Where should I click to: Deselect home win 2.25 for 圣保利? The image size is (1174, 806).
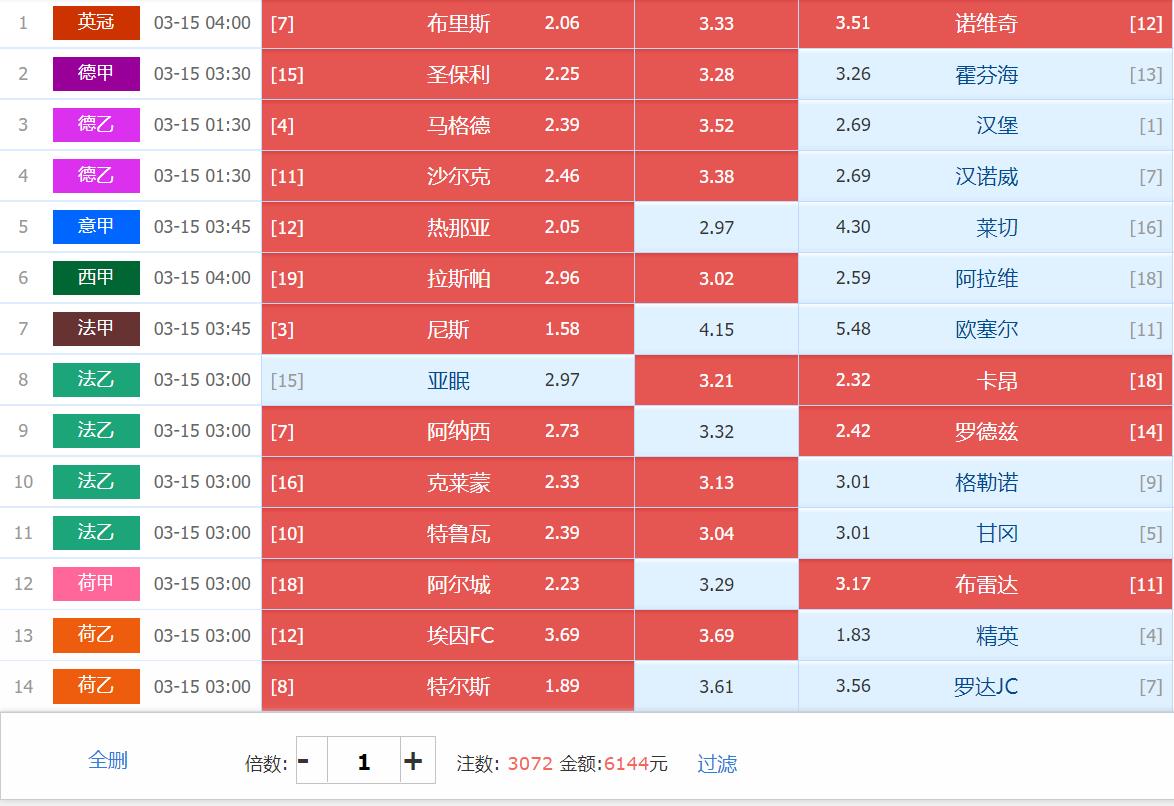[448, 74]
